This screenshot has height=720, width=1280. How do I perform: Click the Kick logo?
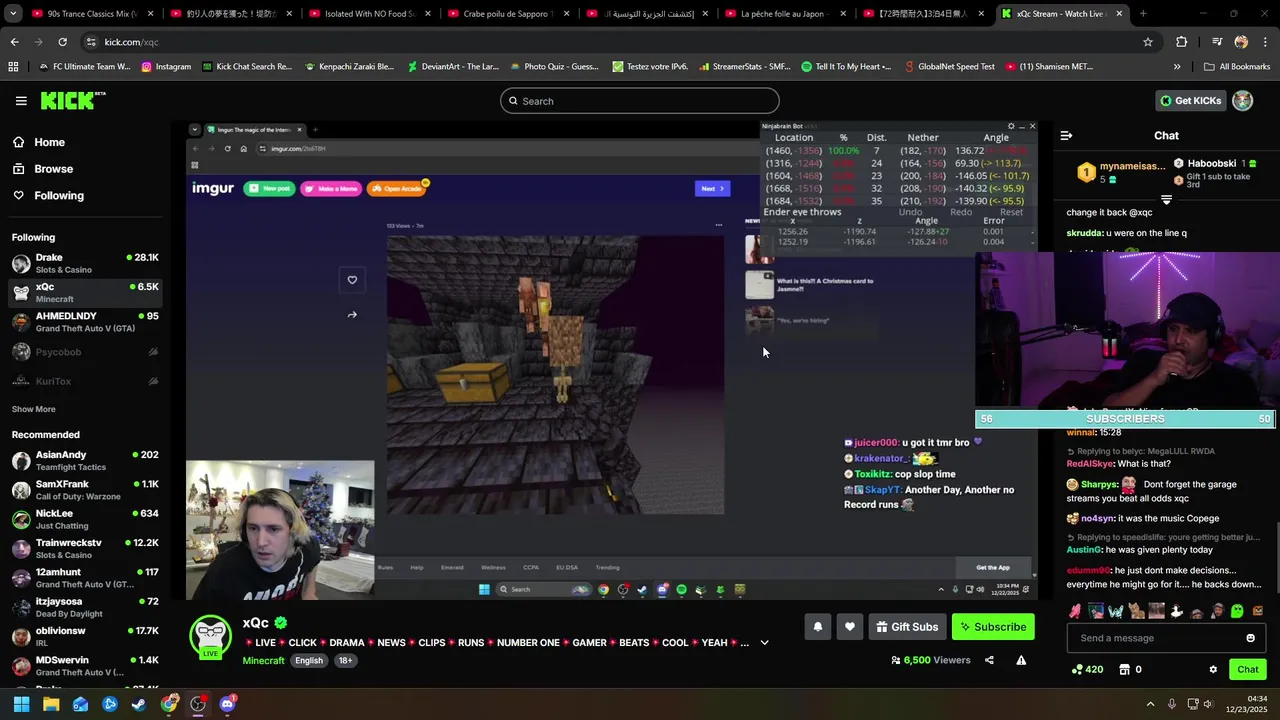click(72, 100)
